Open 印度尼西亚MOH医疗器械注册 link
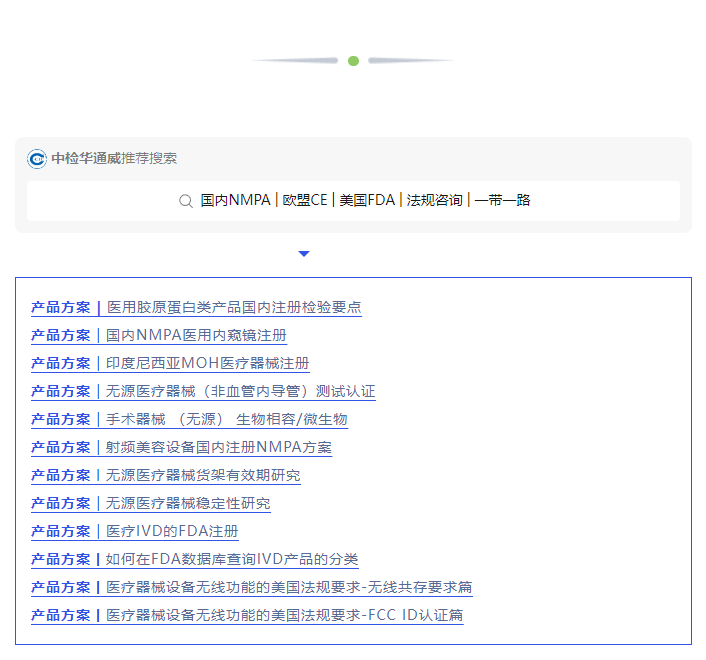The image size is (706, 660). coord(207,364)
